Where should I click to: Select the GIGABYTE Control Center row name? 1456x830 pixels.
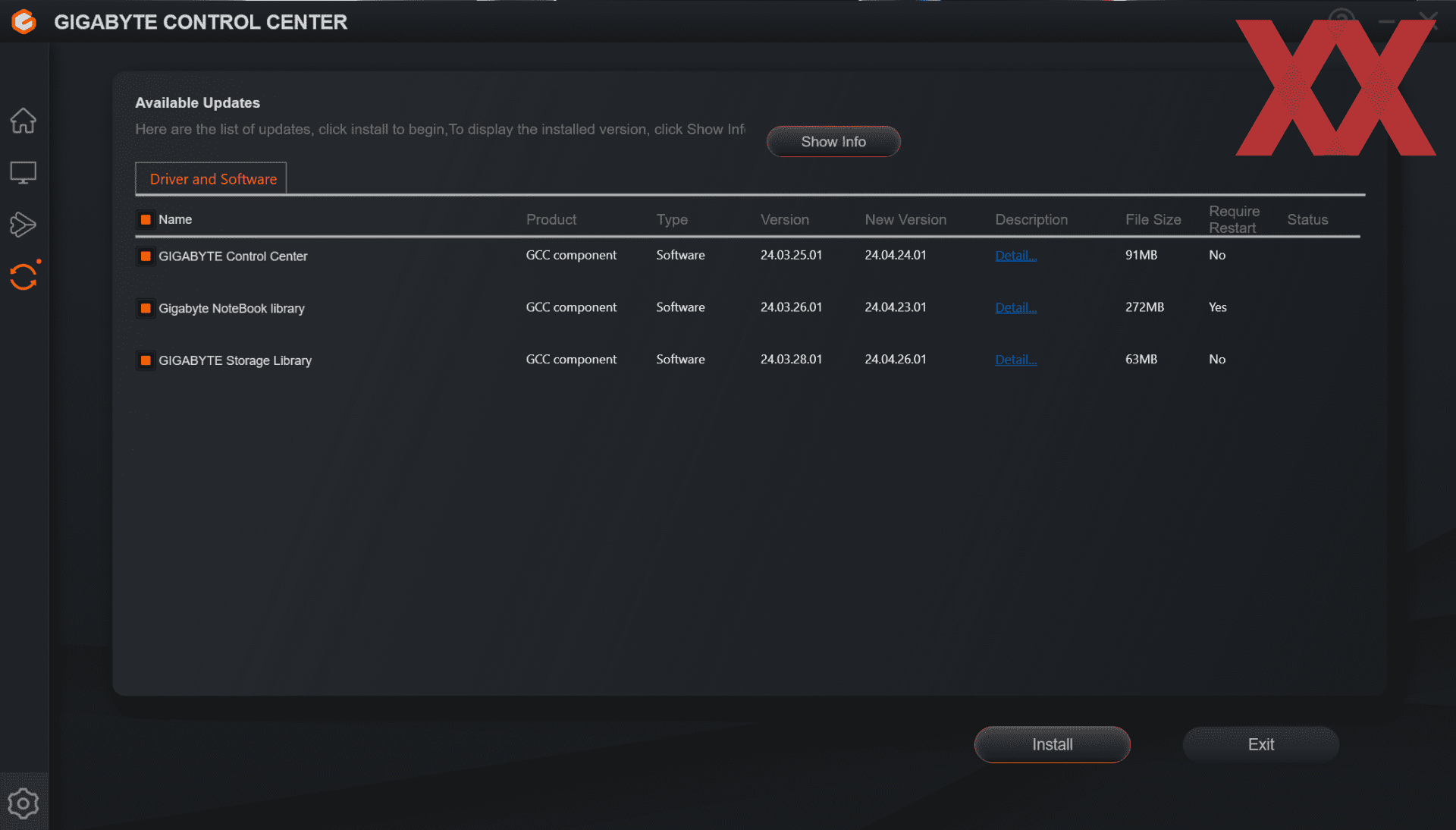(x=233, y=256)
